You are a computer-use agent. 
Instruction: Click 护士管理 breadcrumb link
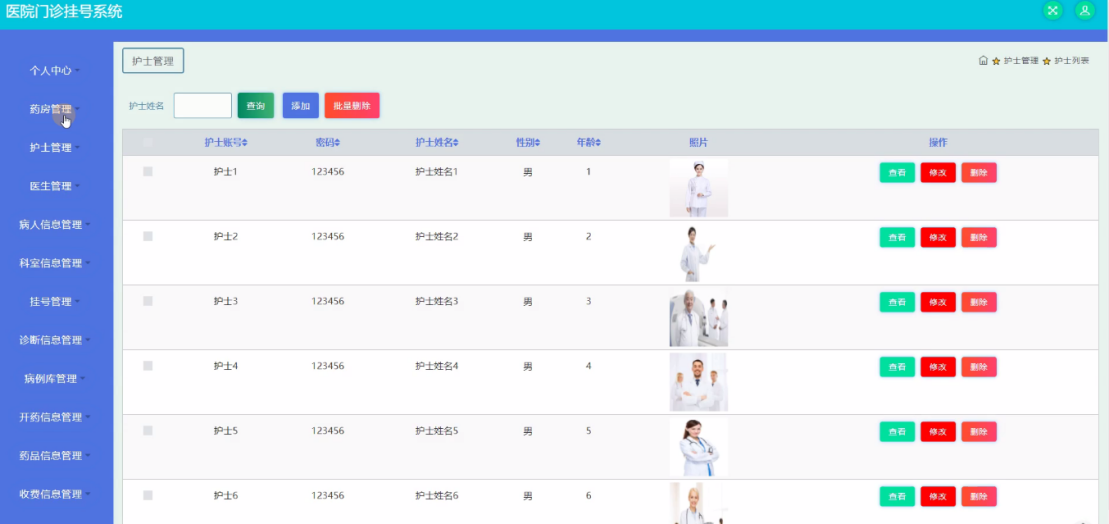[1021, 61]
